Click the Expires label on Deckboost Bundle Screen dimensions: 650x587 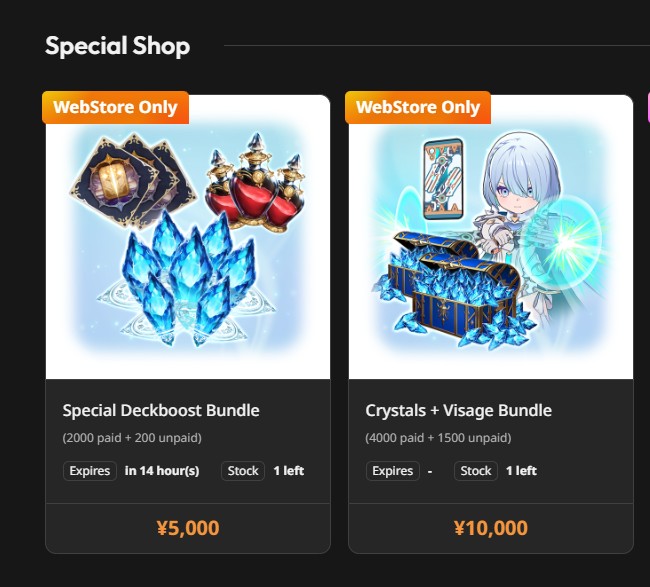click(x=90, y=471)
